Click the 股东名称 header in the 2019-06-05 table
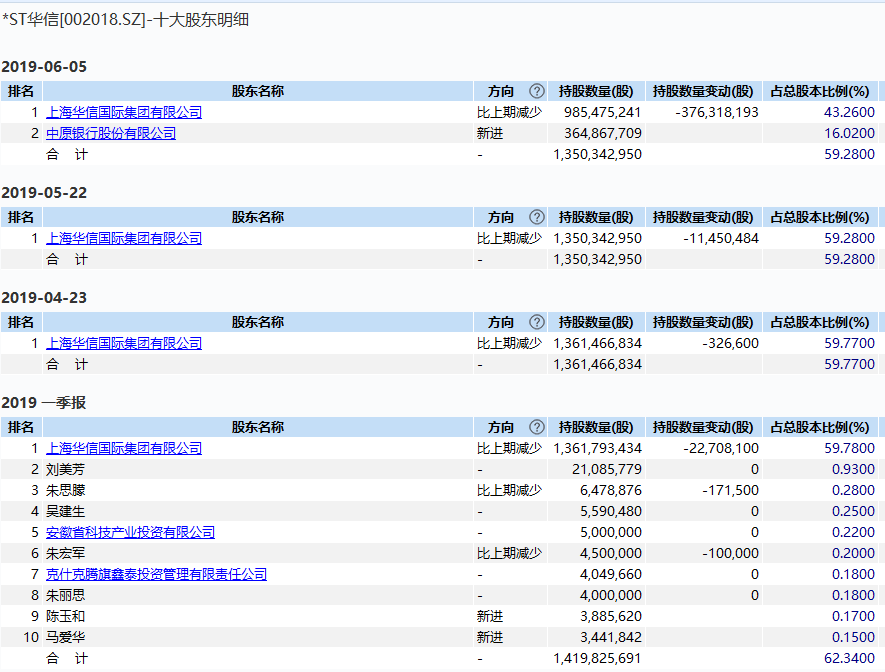This screenshot has height=672, width=885. (257, 91)
